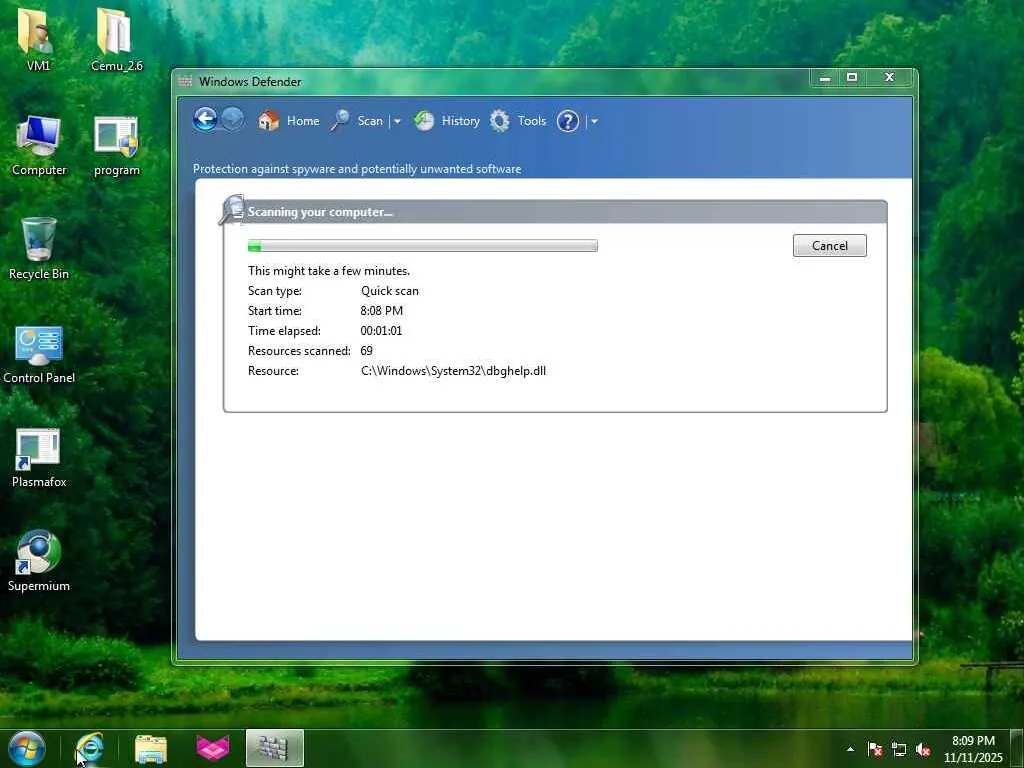Click the Action Center flag icon
The image size is (1024, 768).
[875, 749]
